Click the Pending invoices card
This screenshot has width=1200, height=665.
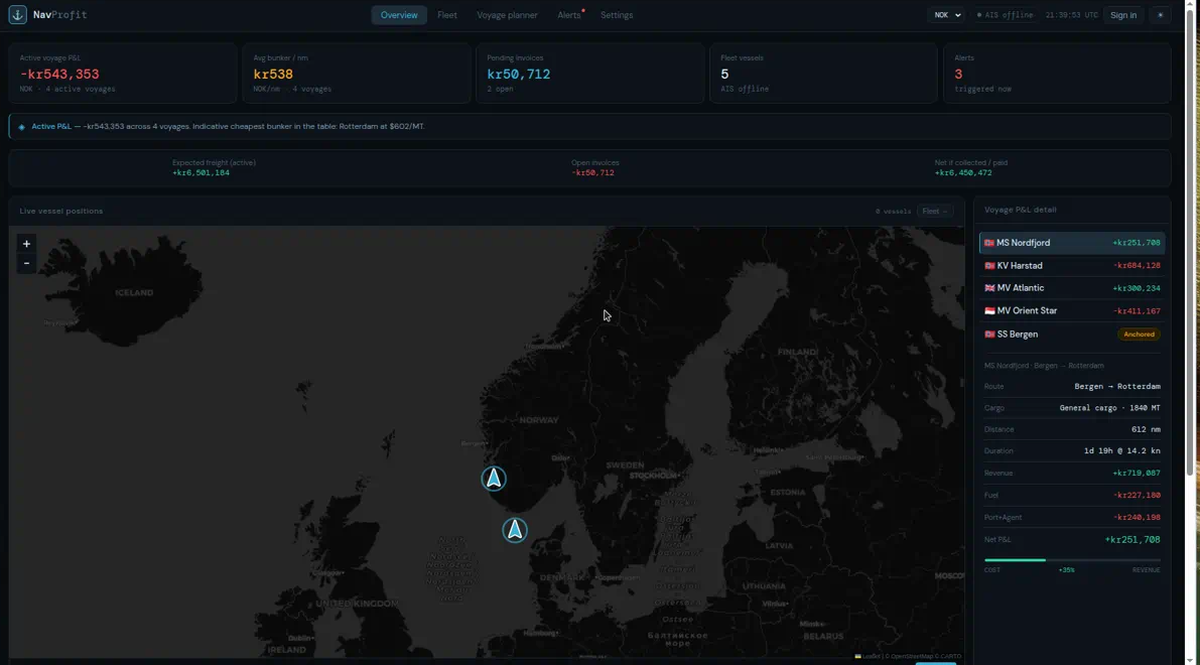(x=590, y=73)
